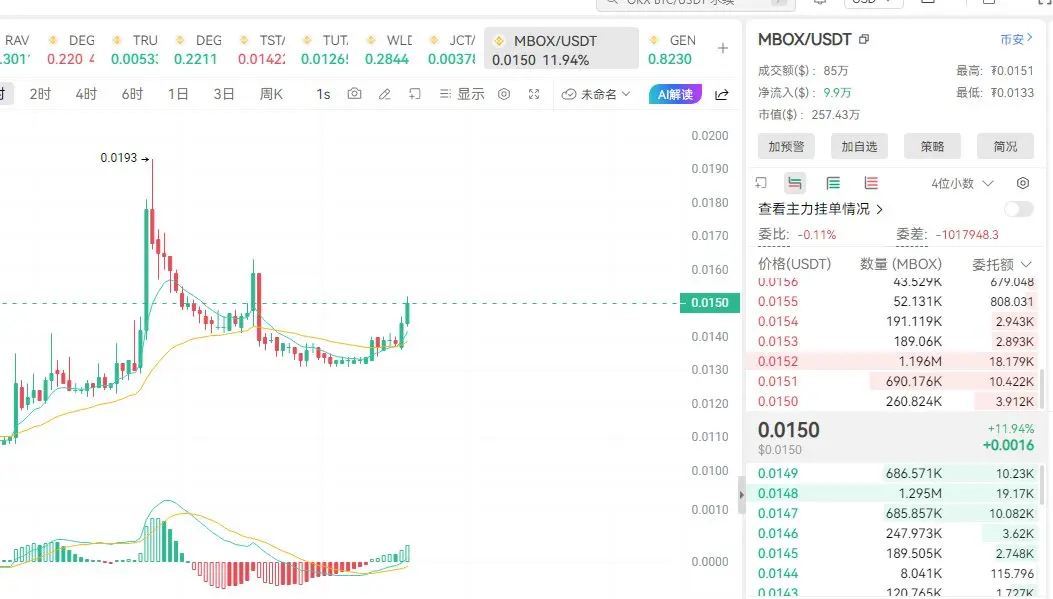Image resolution: width=1053 pixels, height=599 pixels.
Task: Click the 加自选 watchlist button
Action: [x=860, y=146]
